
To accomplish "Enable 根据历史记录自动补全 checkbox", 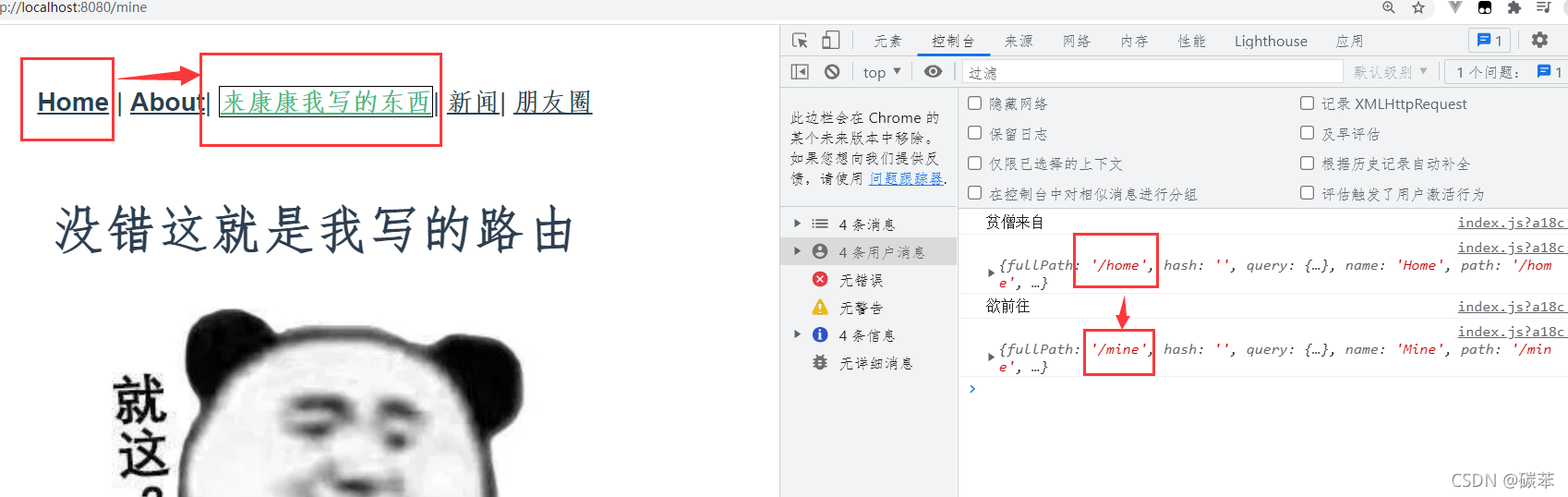I will coord(1307,164).
